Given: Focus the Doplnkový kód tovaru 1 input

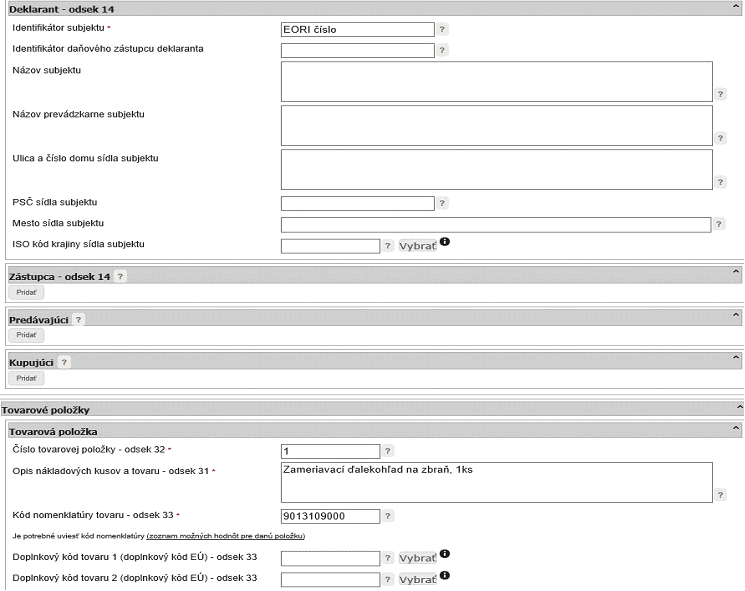Looking at the screenshot, I should [x=331, y=558].
